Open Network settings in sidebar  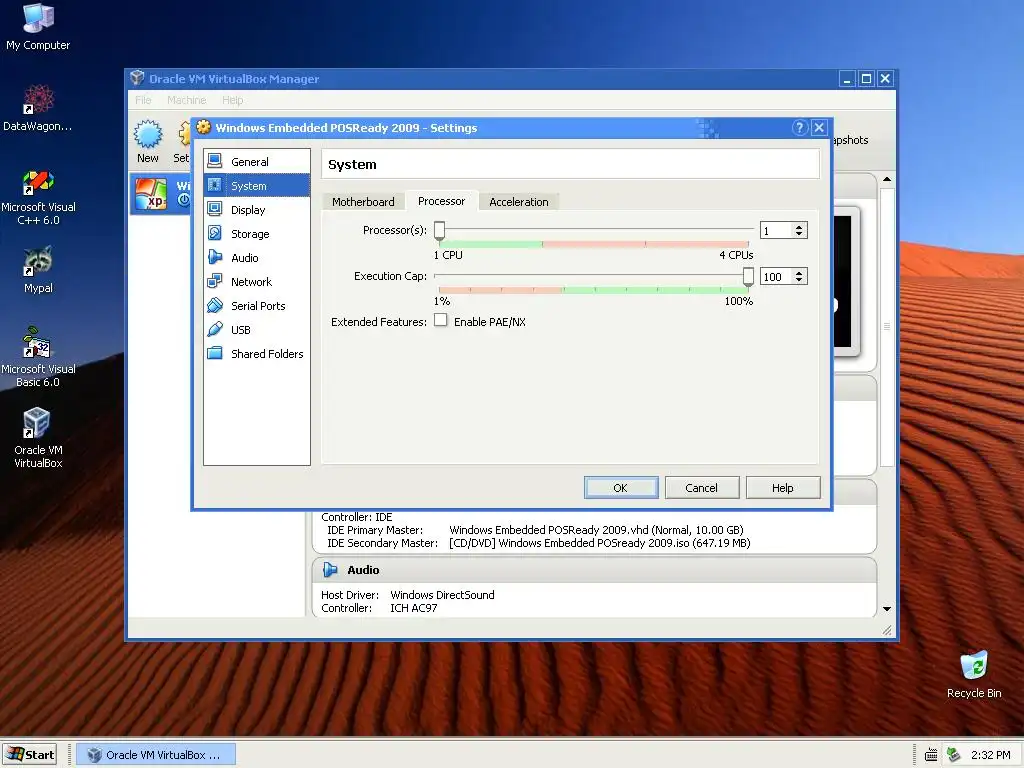click(x=256, y=282)
